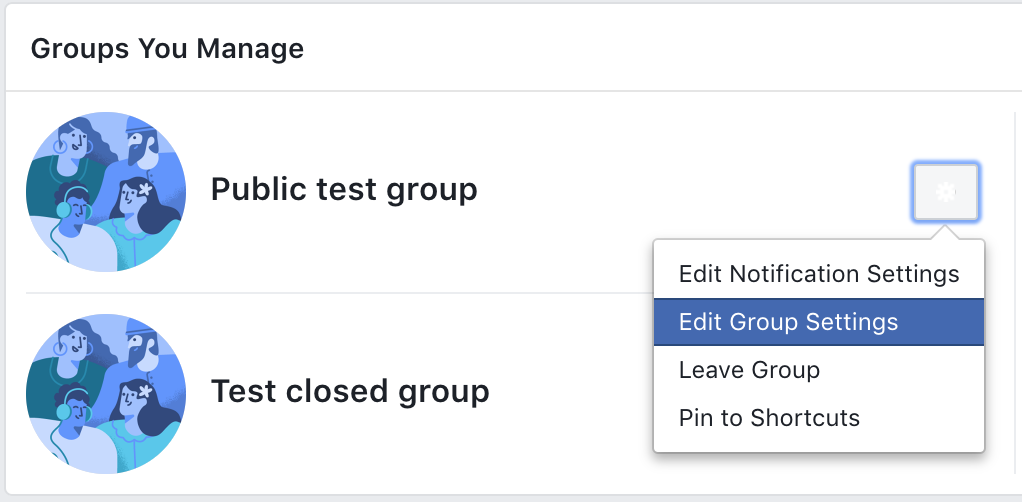Open the Test closed group avatar image

106,393
